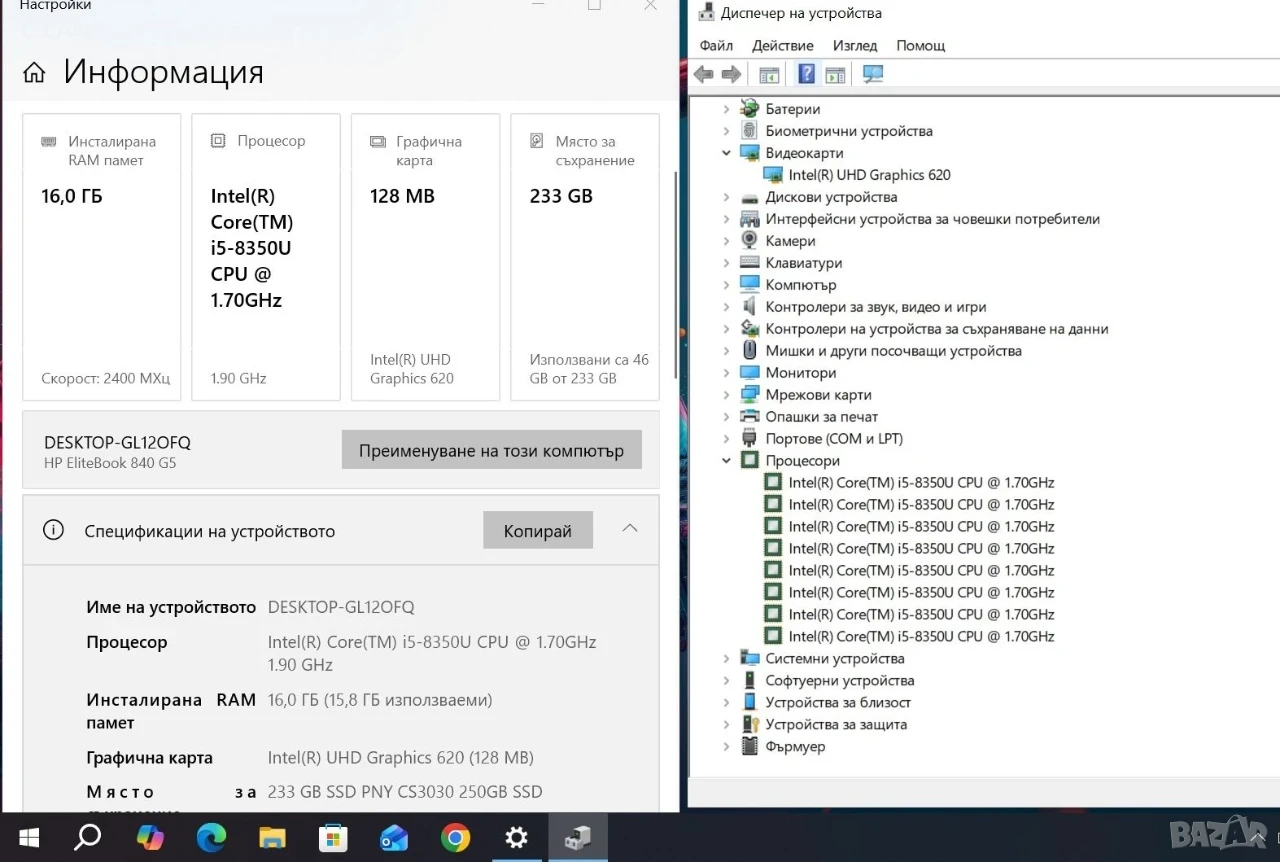Click the Копирай button for device specifications
This screenshot has height=862, width=1280.
coord(538,530)
